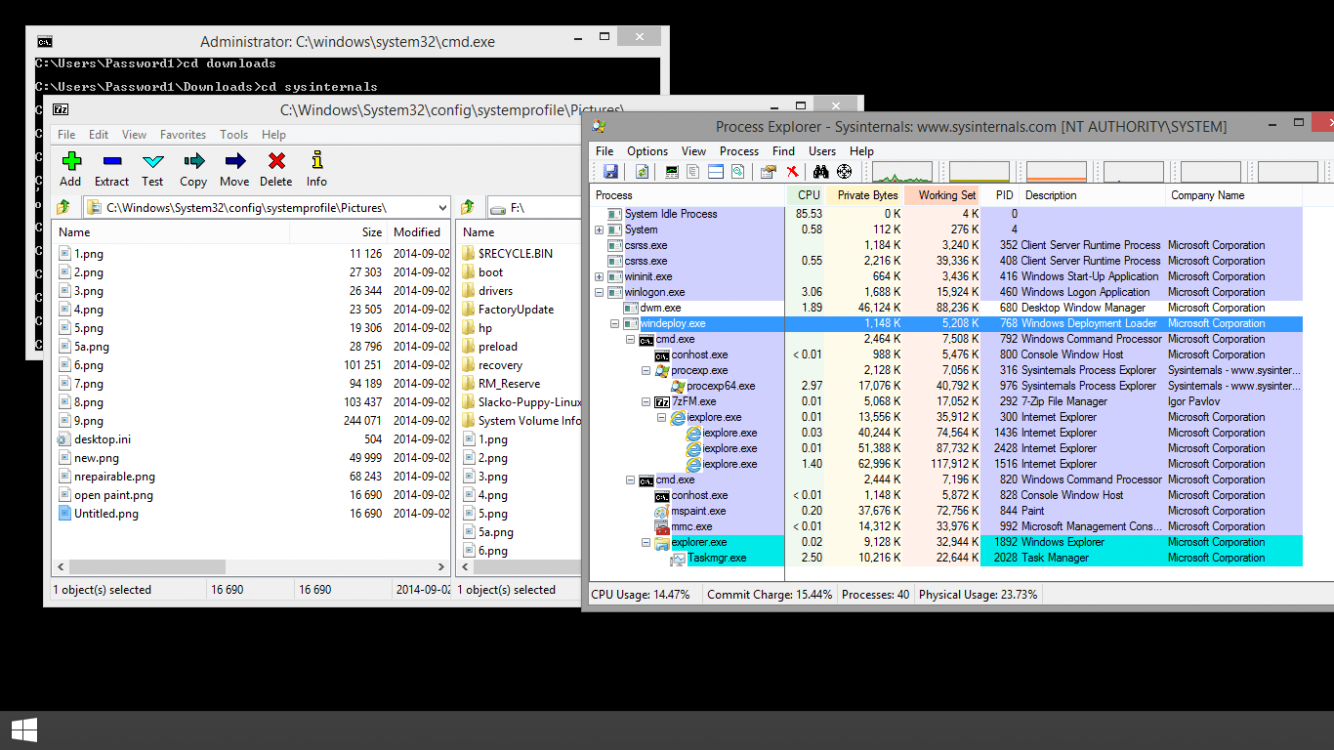Collapse the 7zFM.exe process node
The image size is (1334, 750).
point(646,401)
